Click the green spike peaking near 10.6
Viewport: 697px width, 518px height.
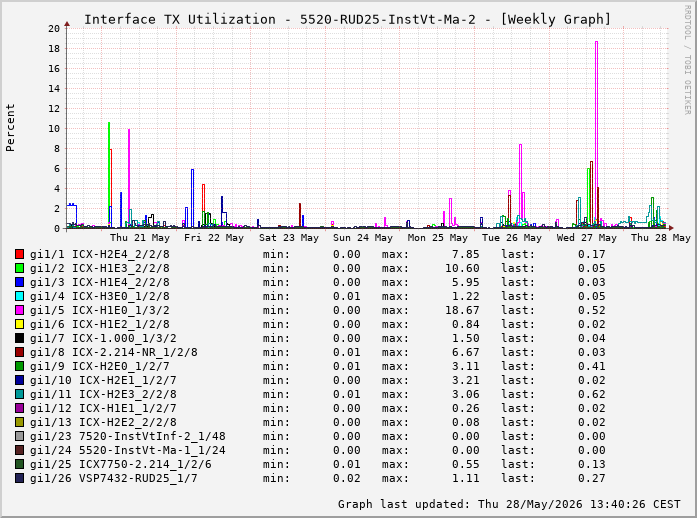click(109, 123)
